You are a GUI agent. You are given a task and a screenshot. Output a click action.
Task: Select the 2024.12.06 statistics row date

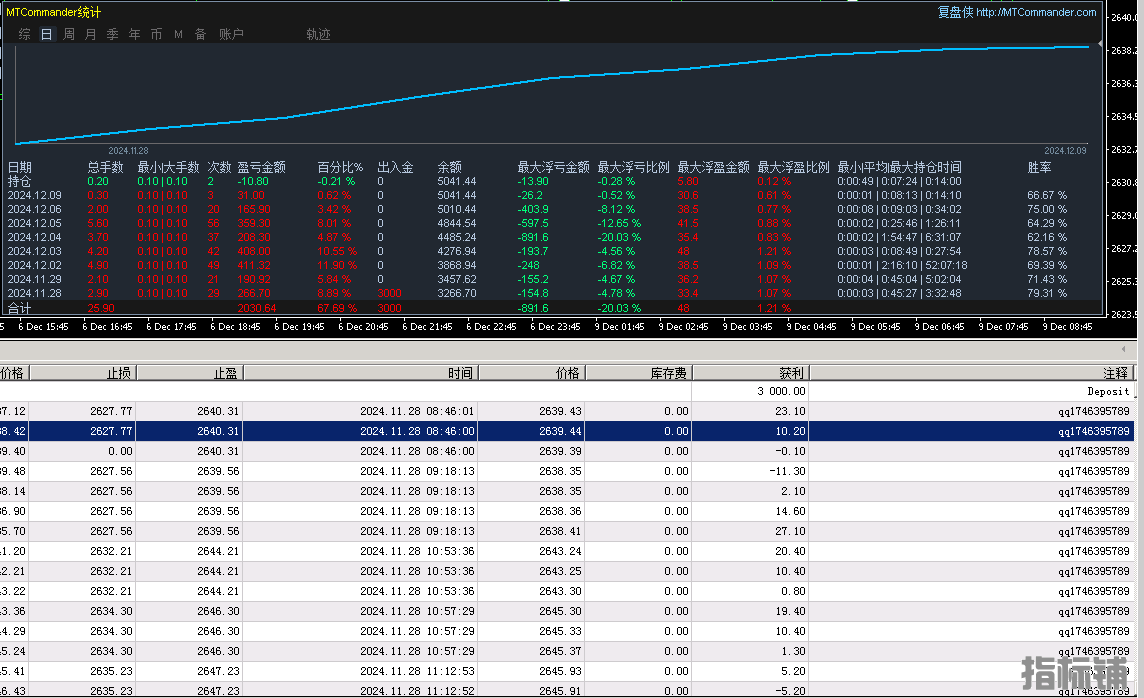(x=34, y=209)
